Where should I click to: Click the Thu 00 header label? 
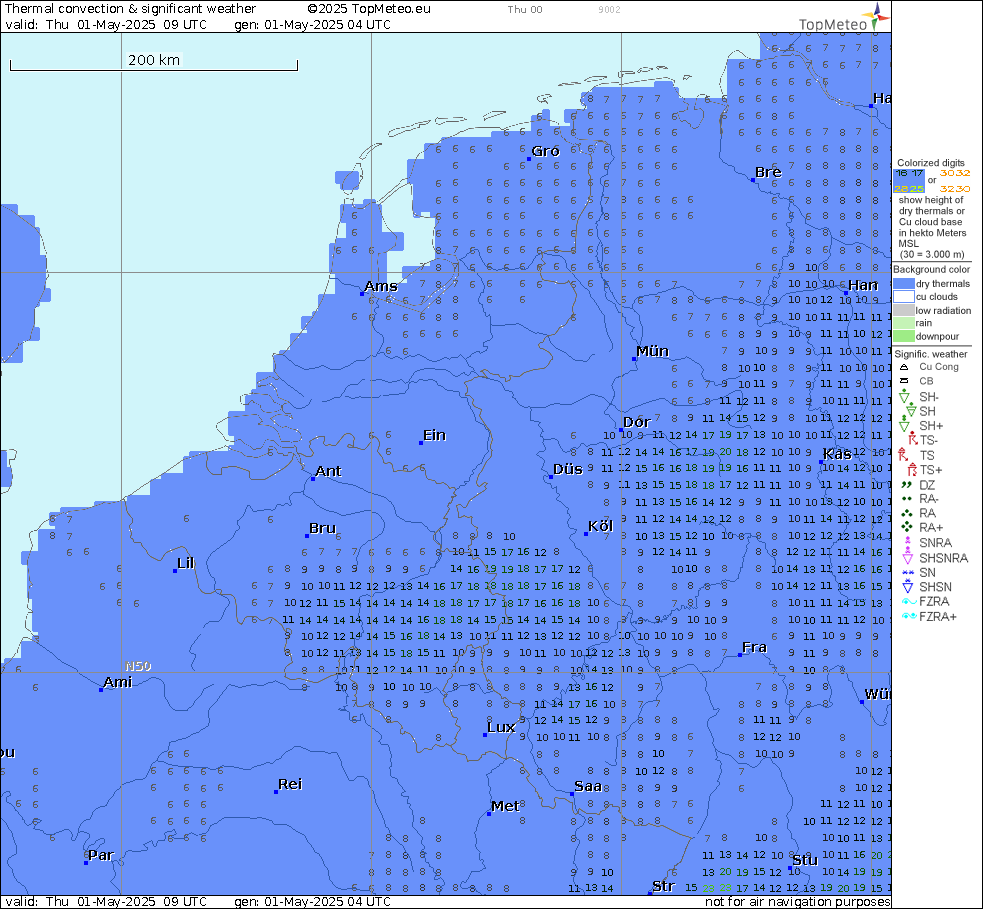(x=525, y=9)
